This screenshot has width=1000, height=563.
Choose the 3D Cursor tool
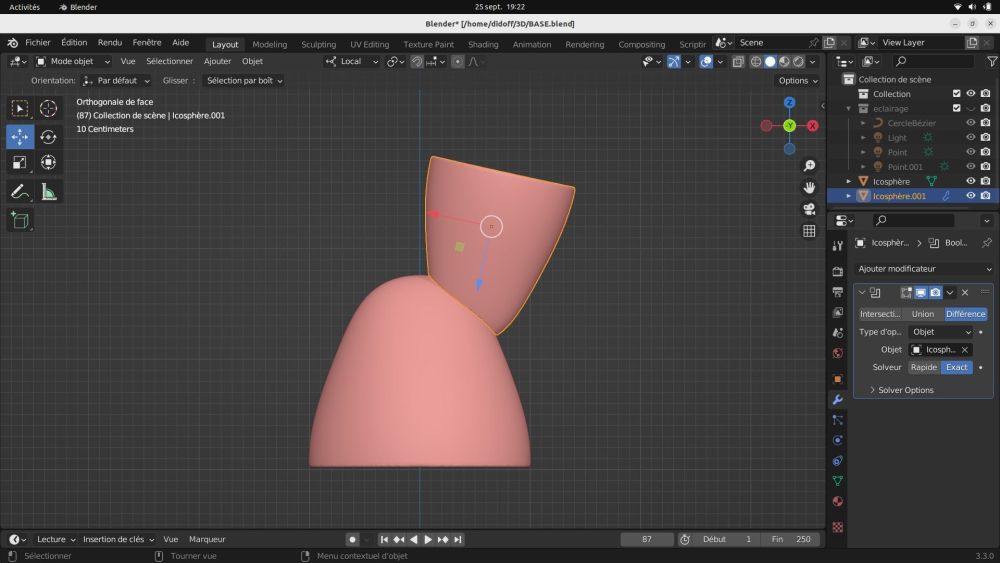tap(48, 108)
